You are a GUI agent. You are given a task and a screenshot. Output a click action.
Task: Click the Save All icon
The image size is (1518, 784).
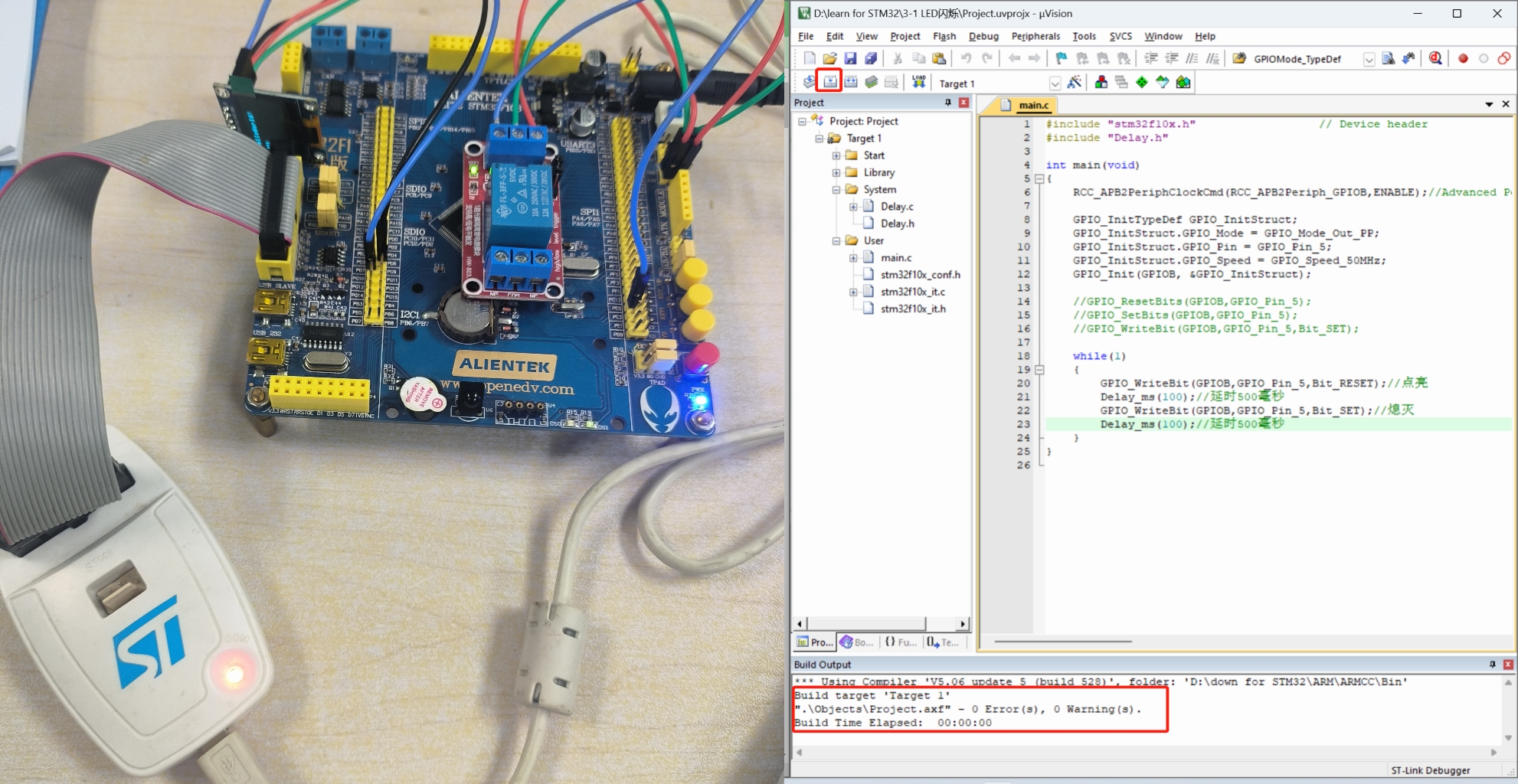871,58
